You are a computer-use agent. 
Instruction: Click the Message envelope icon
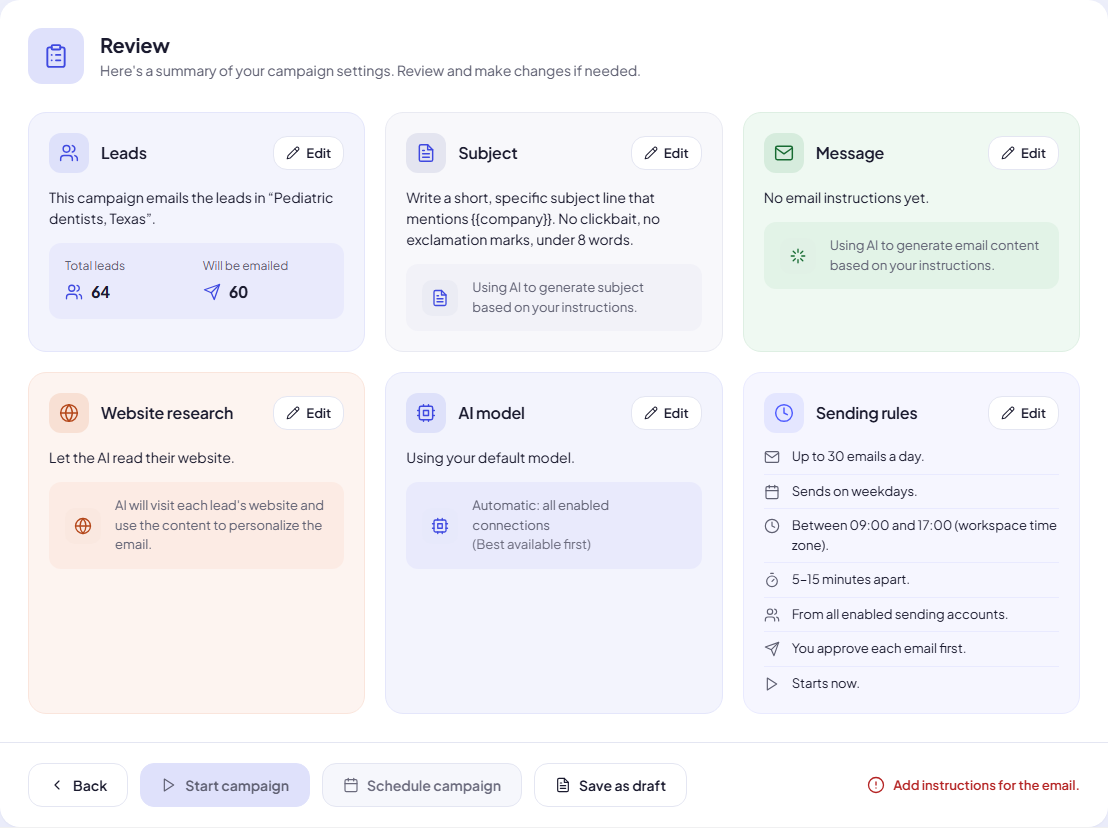pos(784,153)
